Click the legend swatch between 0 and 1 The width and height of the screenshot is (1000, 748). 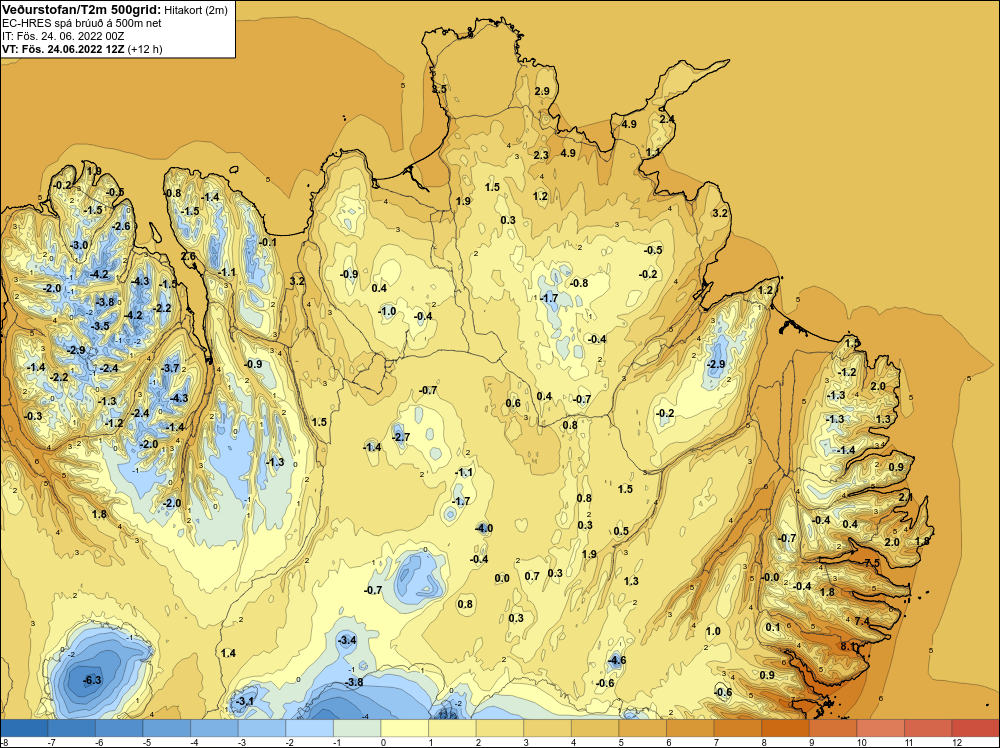(x=404, y=728)
